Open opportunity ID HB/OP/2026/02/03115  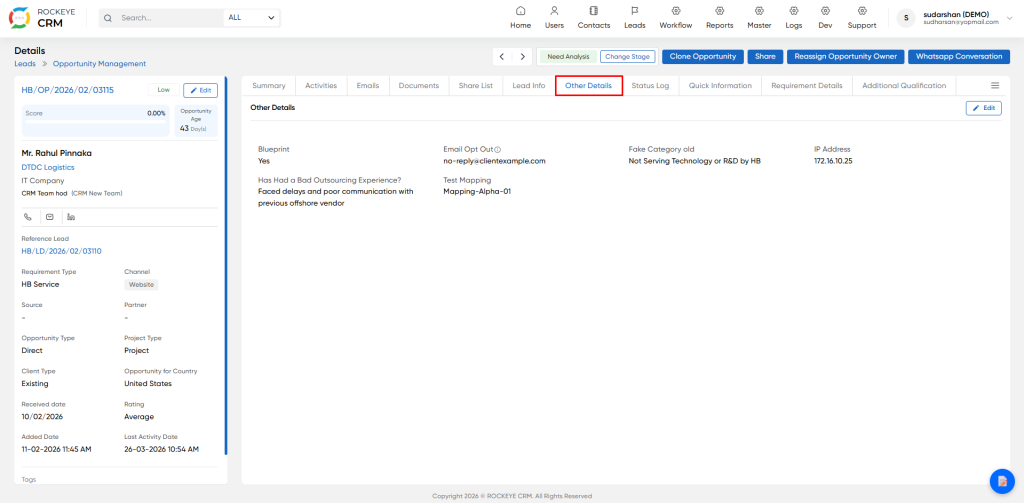coord(68,90)
